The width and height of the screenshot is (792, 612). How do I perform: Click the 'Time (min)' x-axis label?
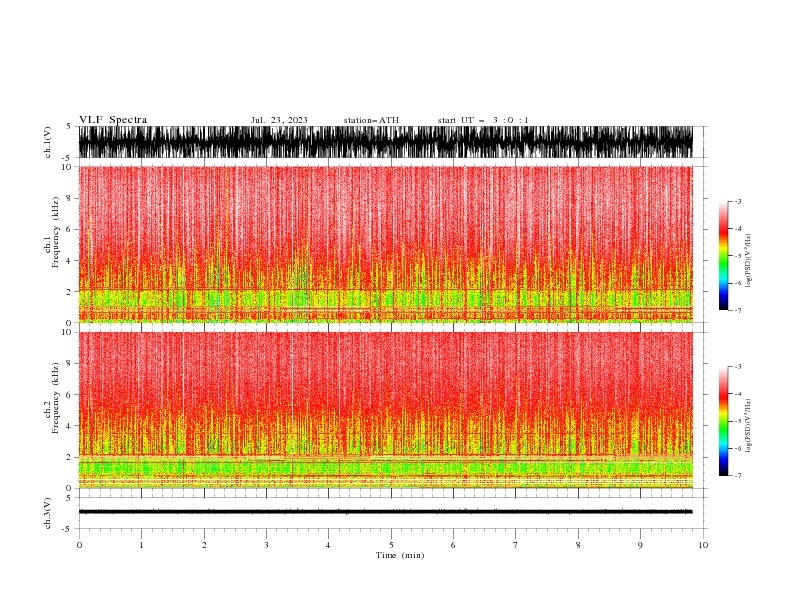coord(400,555)
